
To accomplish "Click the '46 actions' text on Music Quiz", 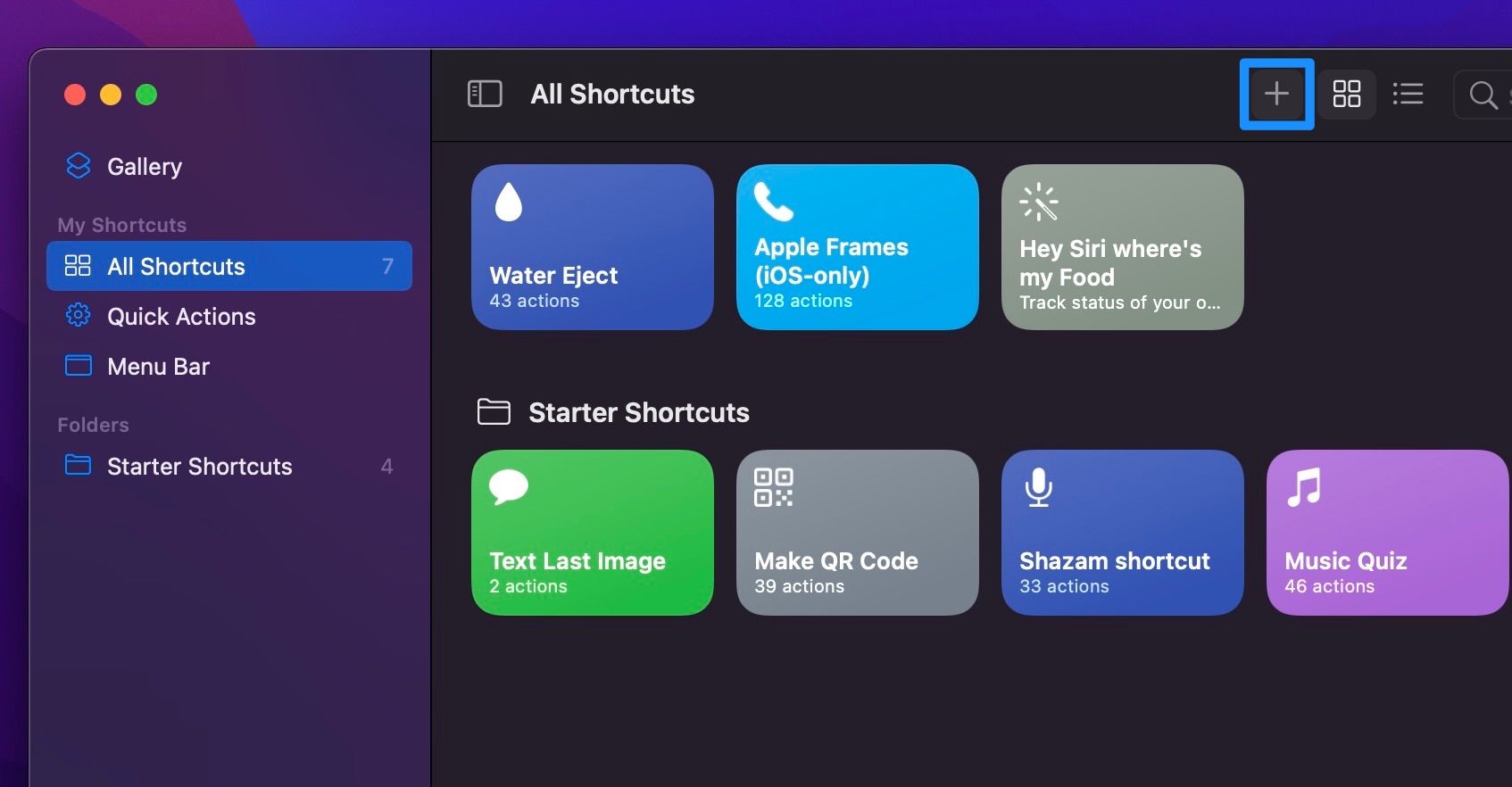I will 1330,586.
